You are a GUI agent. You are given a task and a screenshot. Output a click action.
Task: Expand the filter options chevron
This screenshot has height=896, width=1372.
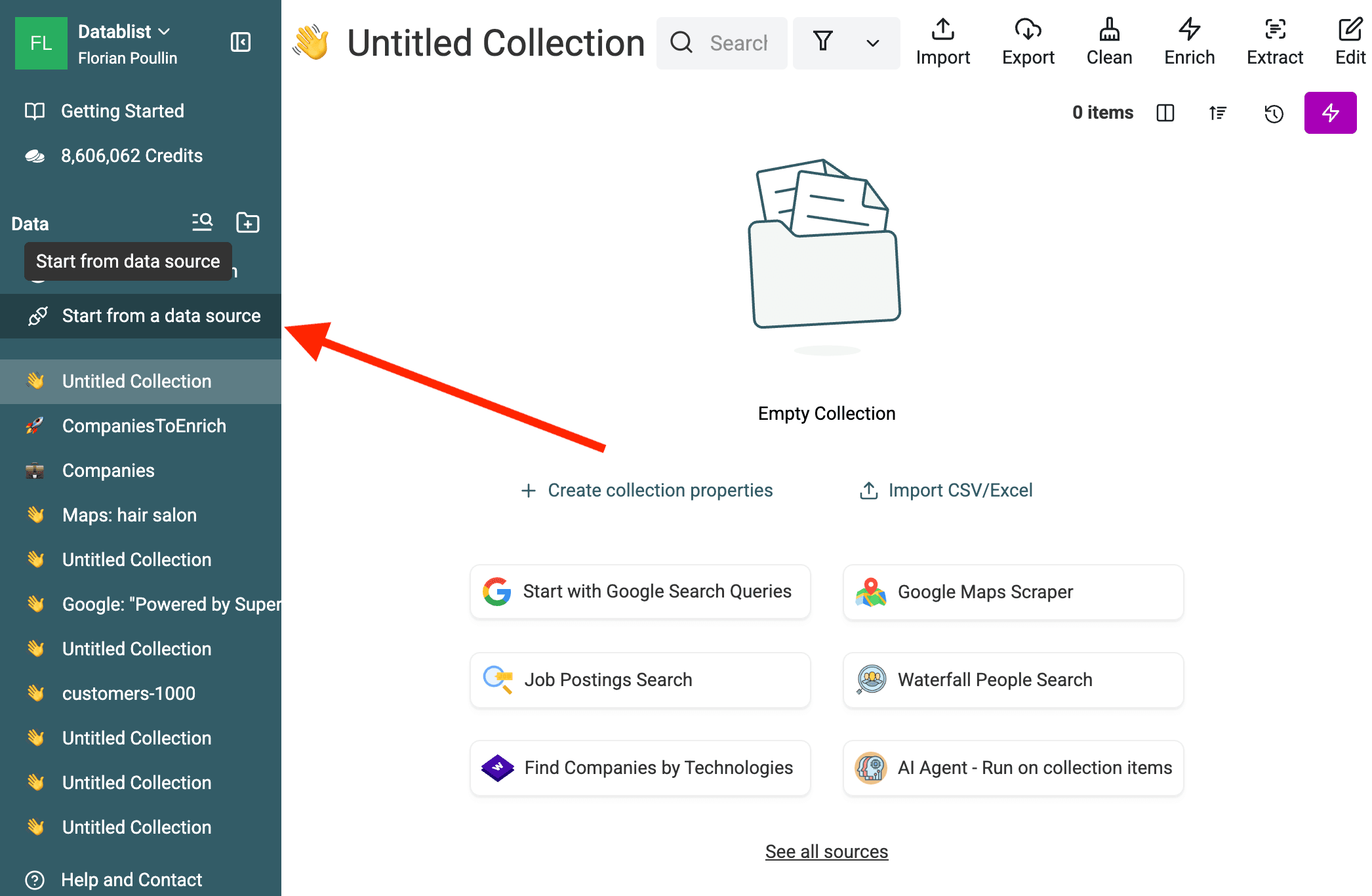tap(873, 43)
